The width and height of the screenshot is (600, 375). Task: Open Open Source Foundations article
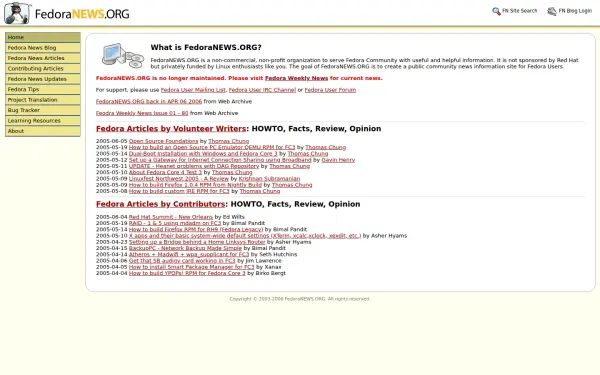pyautogui.click(x=163, y=141)
